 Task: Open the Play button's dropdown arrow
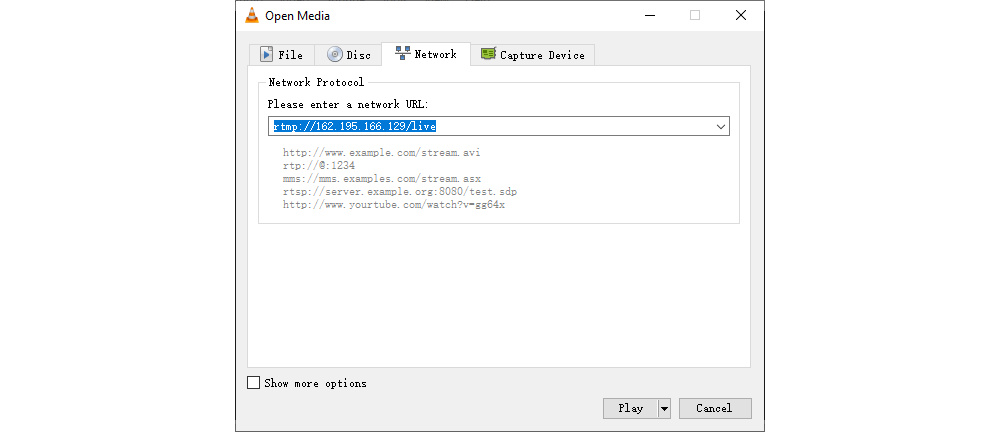click(664, 408)
